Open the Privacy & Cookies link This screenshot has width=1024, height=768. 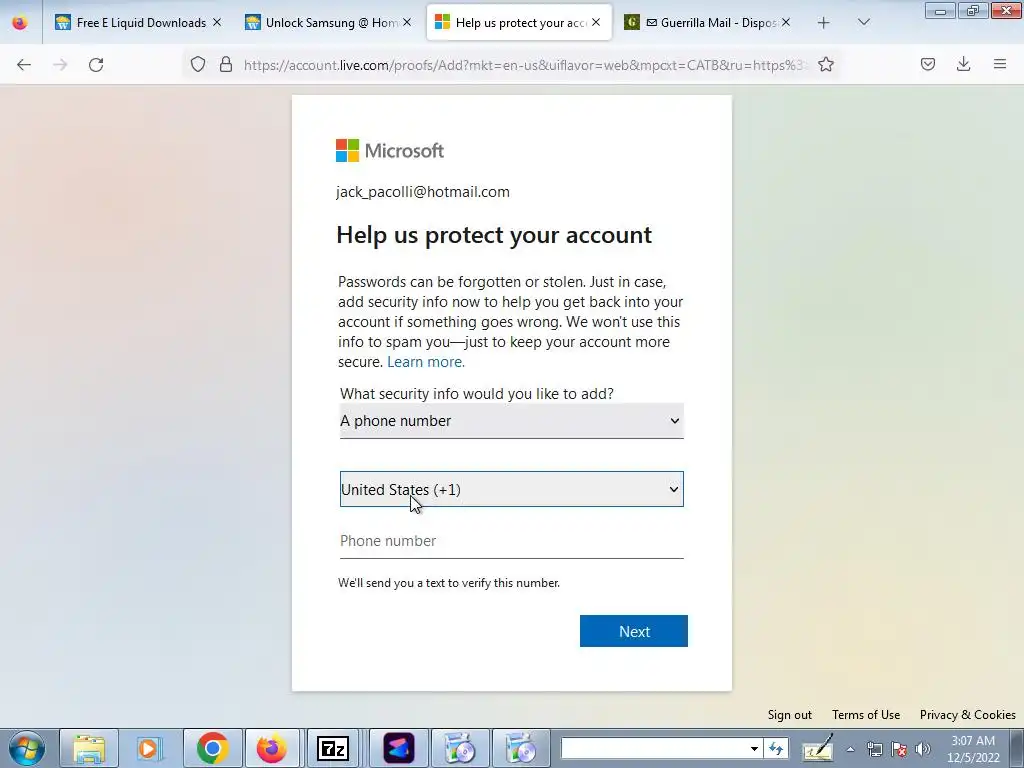(x=967, y=714)
